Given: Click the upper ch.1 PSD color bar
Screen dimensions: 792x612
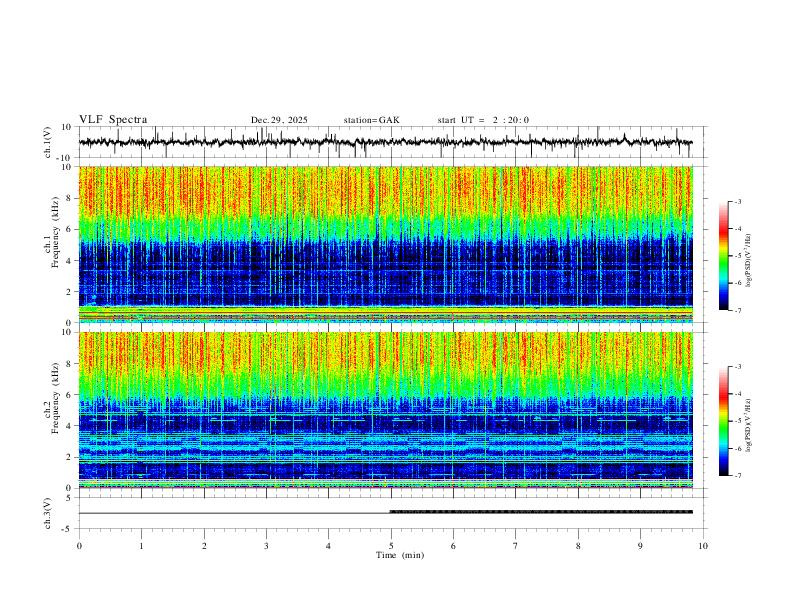Looking at the screenshot, I should [724, 256].
